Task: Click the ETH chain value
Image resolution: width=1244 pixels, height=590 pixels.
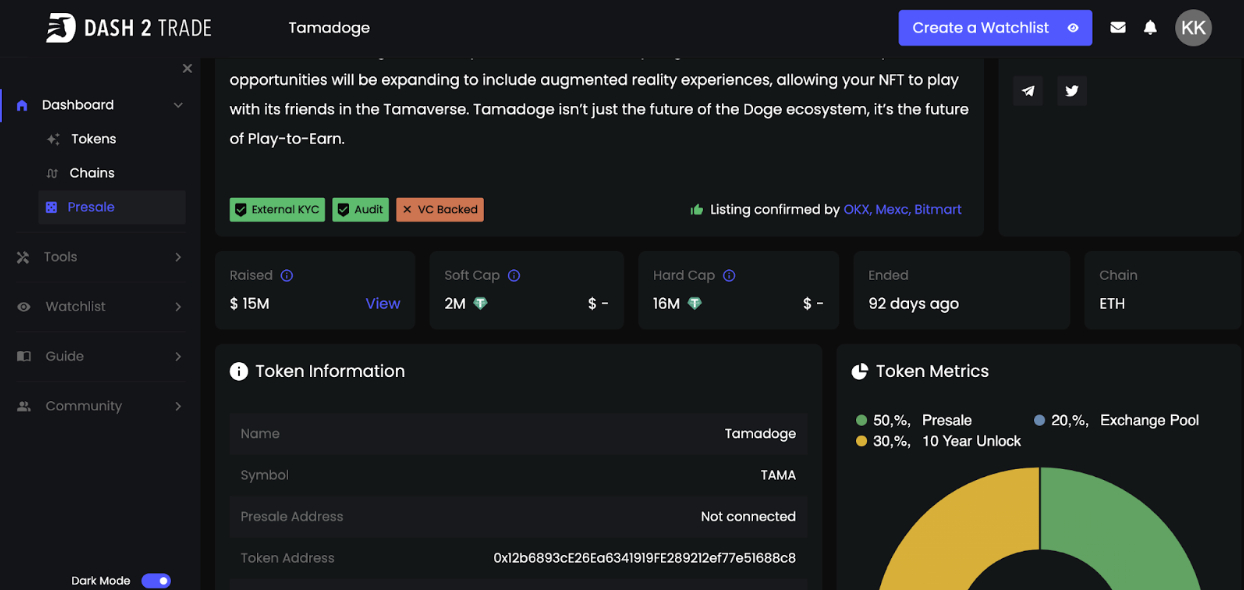Action: click(1112, 303)
